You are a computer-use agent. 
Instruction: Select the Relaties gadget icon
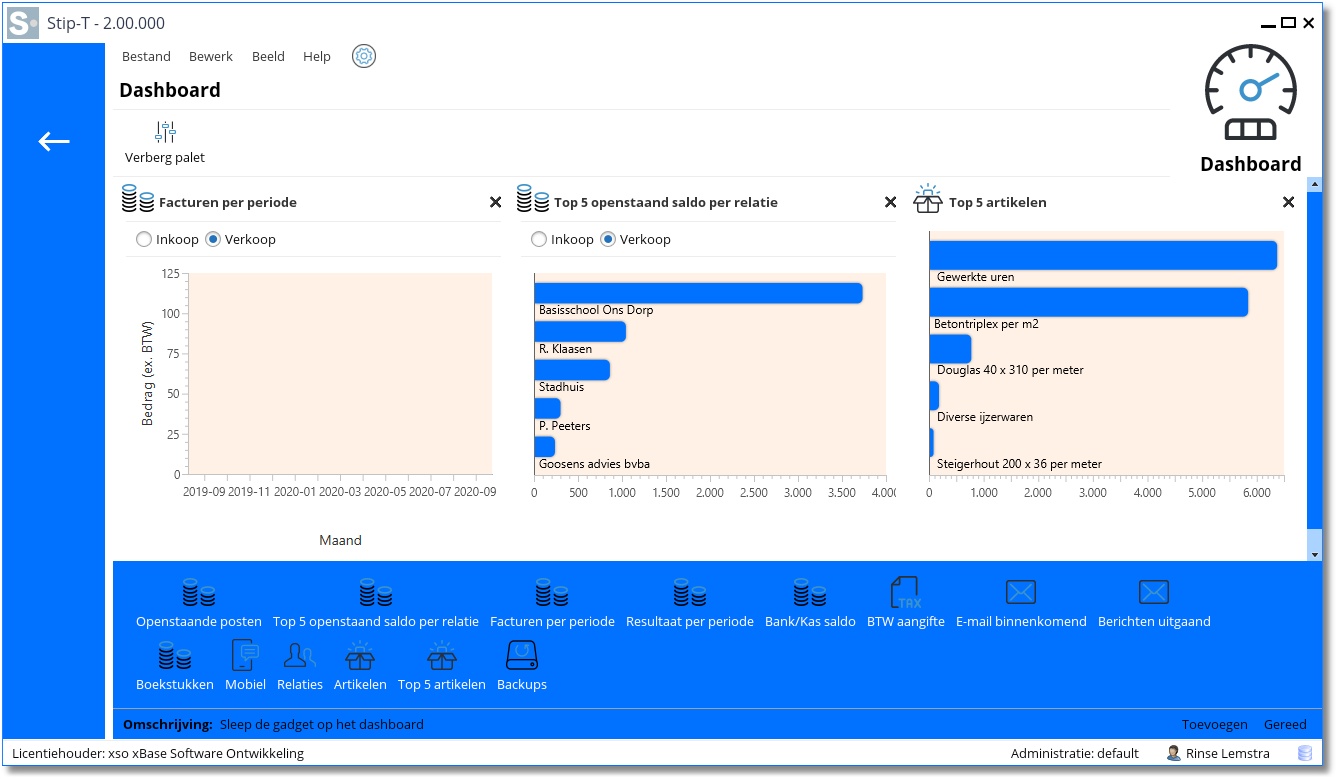tap(300, 657)
